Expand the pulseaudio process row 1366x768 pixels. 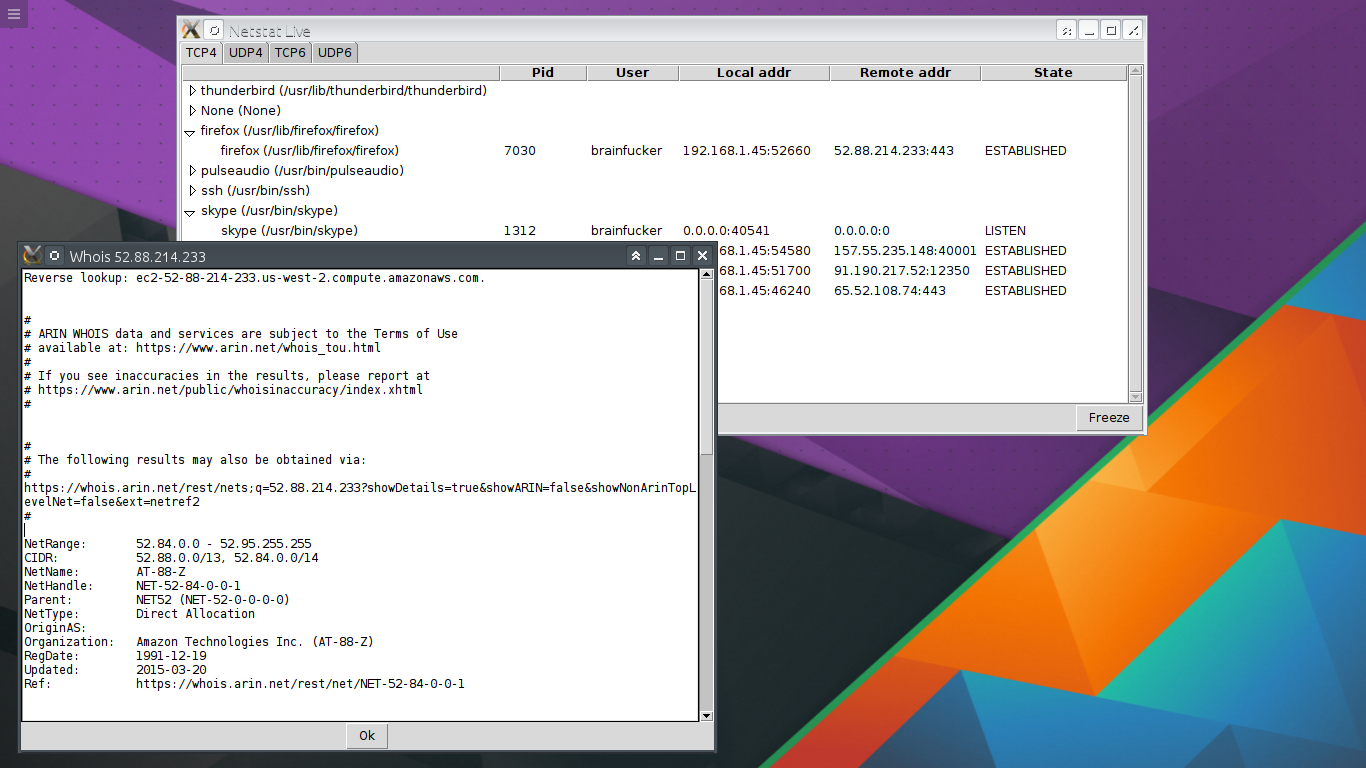192,170
